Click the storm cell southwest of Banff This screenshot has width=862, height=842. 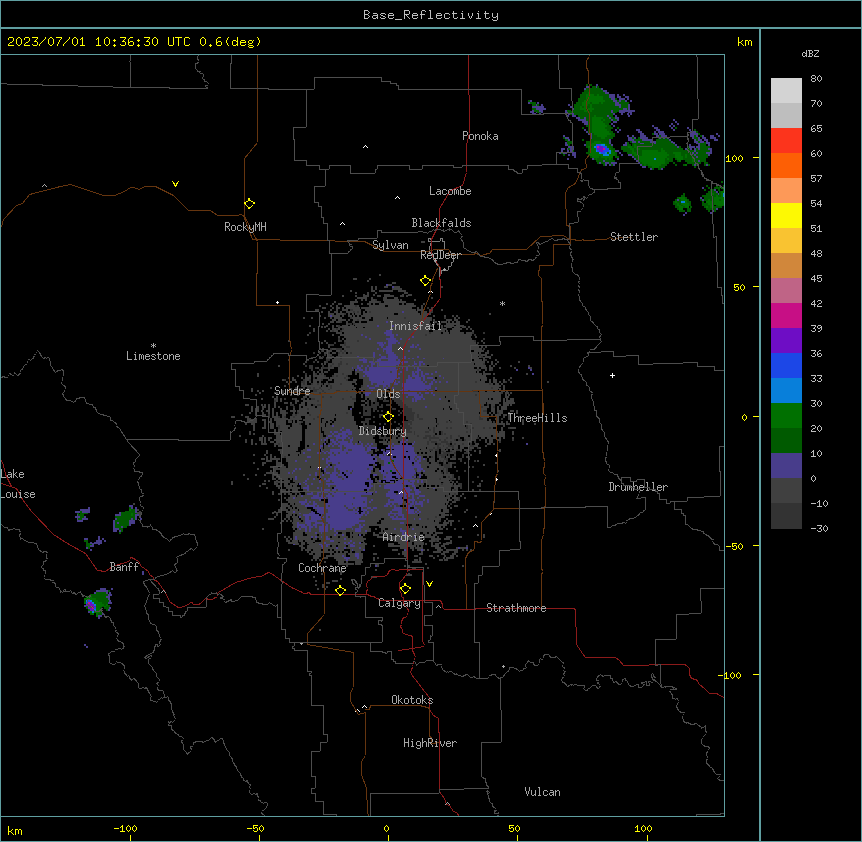click(x=97, y=603)
